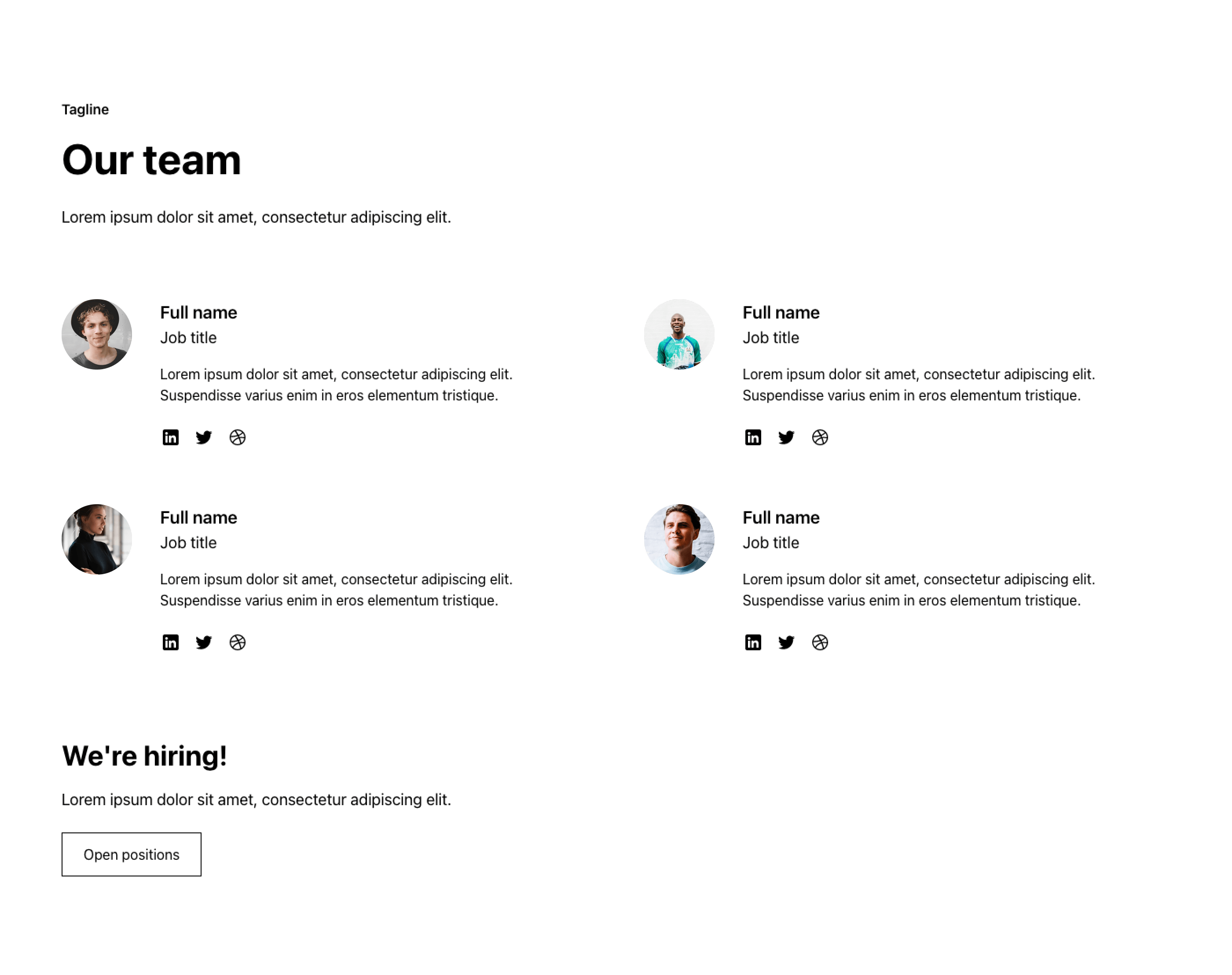Click avatar of smiling man in blue shirt
1232x975 pixels.
pyautogui.click(x=679, y=539)
